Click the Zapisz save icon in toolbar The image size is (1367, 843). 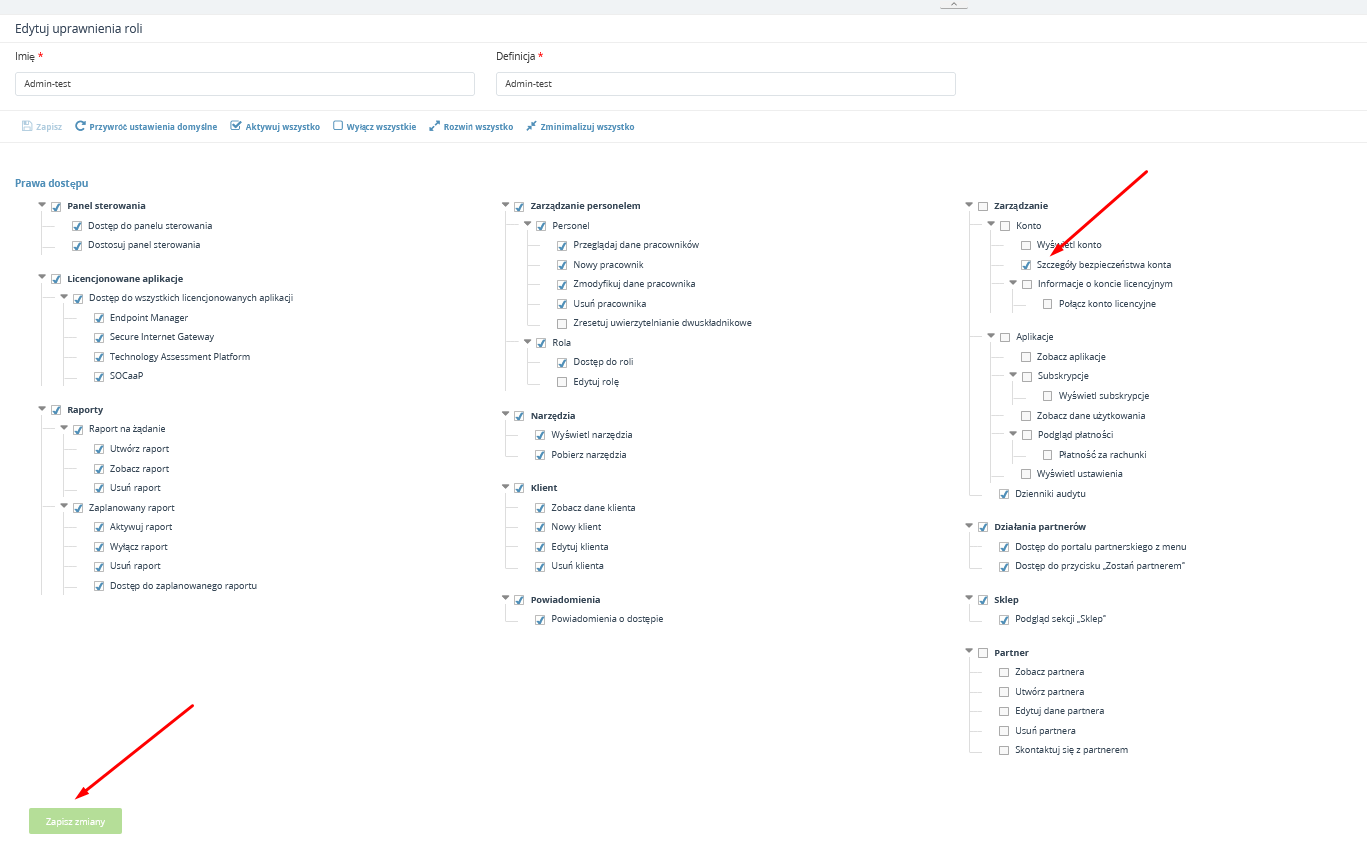point(26,127)
